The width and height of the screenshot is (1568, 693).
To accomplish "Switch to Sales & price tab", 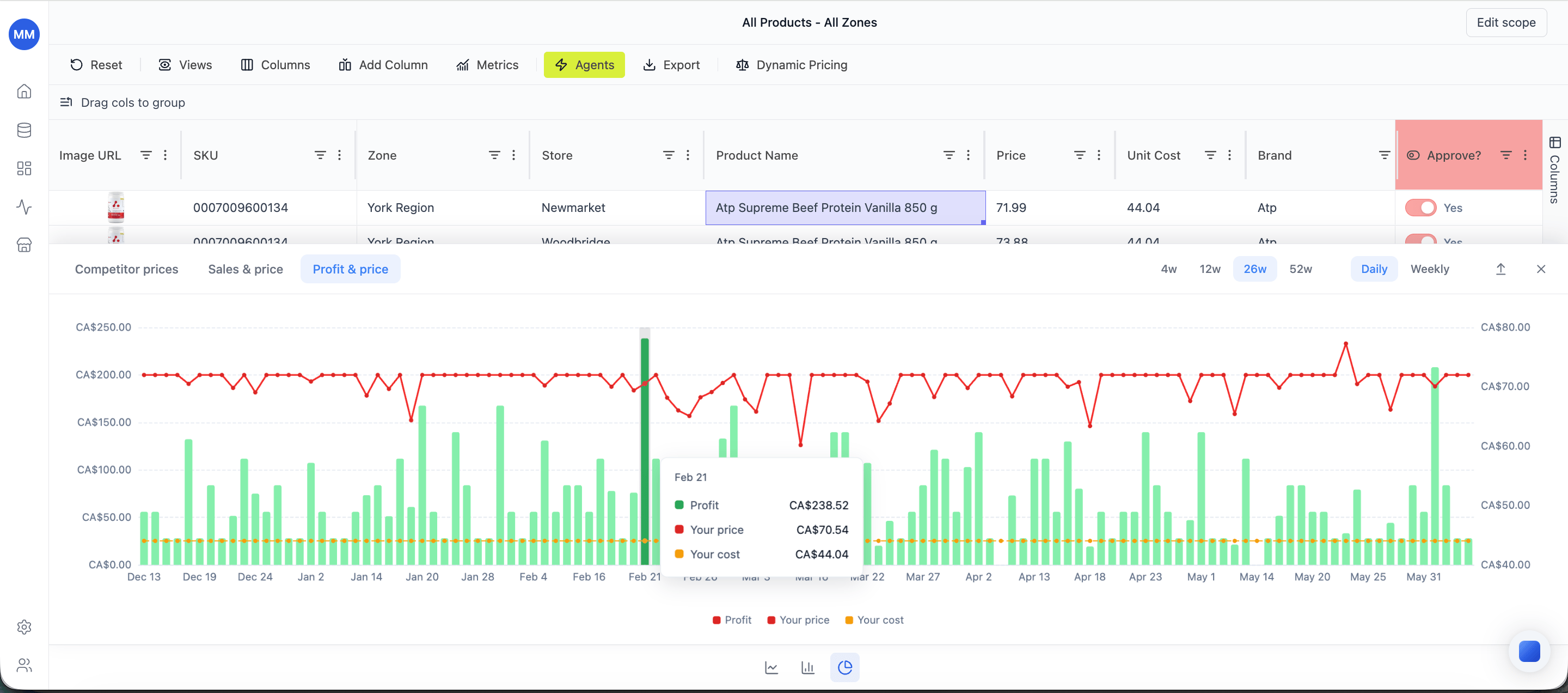I will [246, 269].
